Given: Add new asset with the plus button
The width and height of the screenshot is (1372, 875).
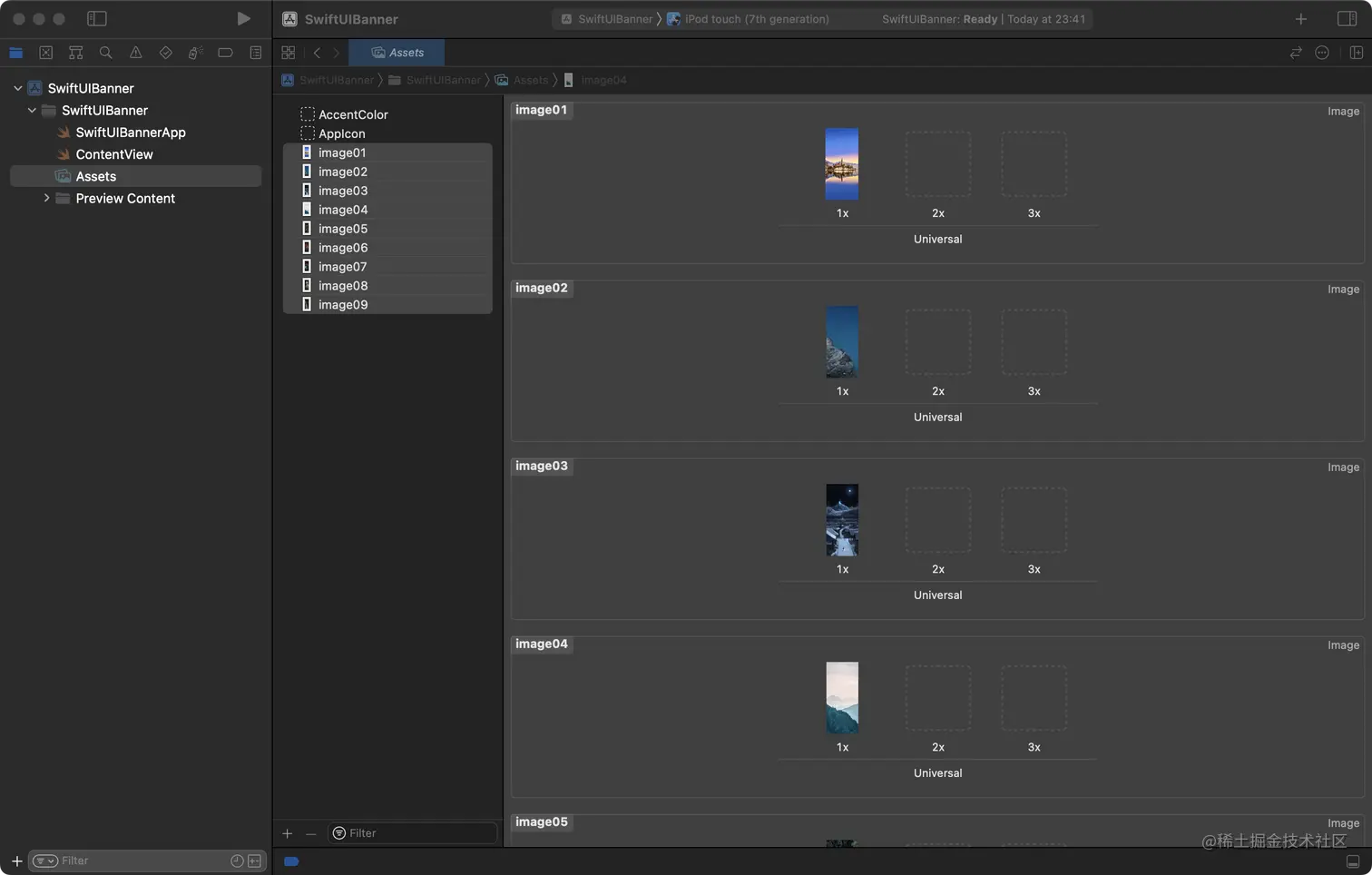Looking at the screenshot, I should click(x=288, y=833).
